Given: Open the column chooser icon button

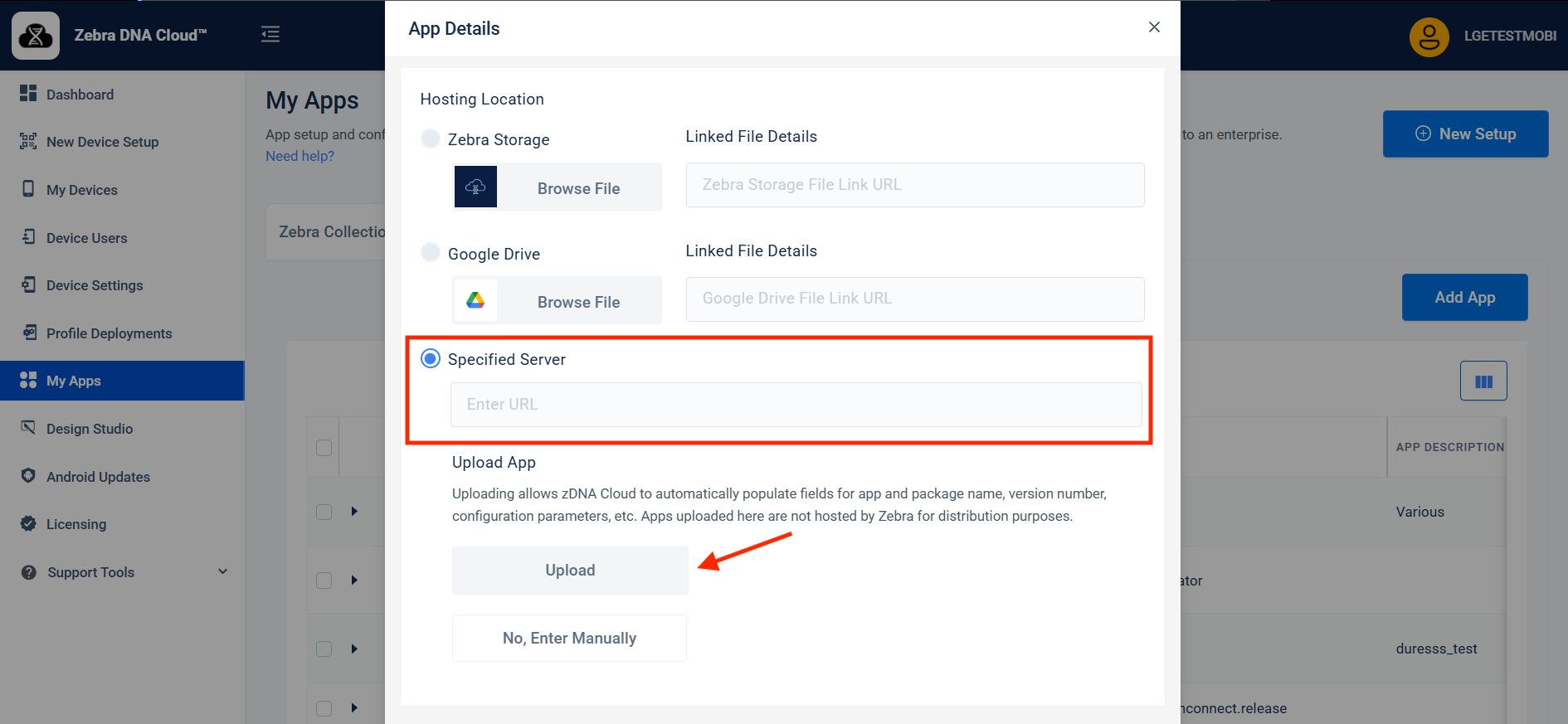Looking at the screenshot, I should click(x=1483, y=381).
